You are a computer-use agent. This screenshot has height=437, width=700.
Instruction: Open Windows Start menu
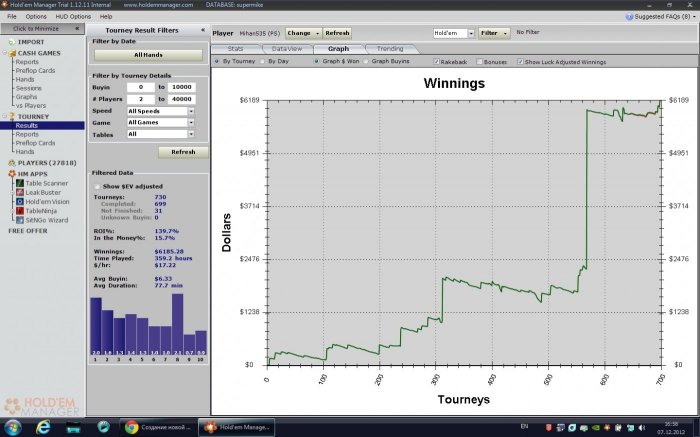[13, 427]
